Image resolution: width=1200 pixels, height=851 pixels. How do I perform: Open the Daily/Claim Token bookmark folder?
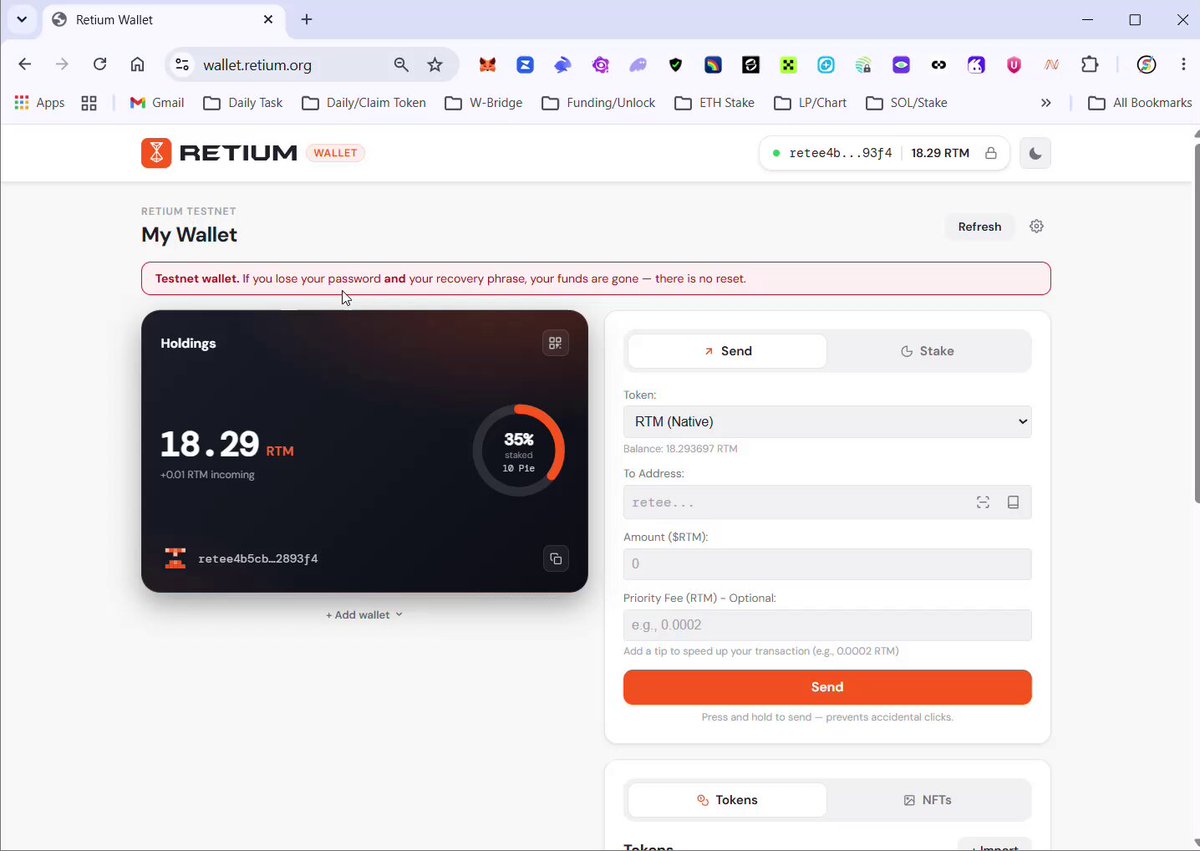pyautogui.click(x=364, y=102)
